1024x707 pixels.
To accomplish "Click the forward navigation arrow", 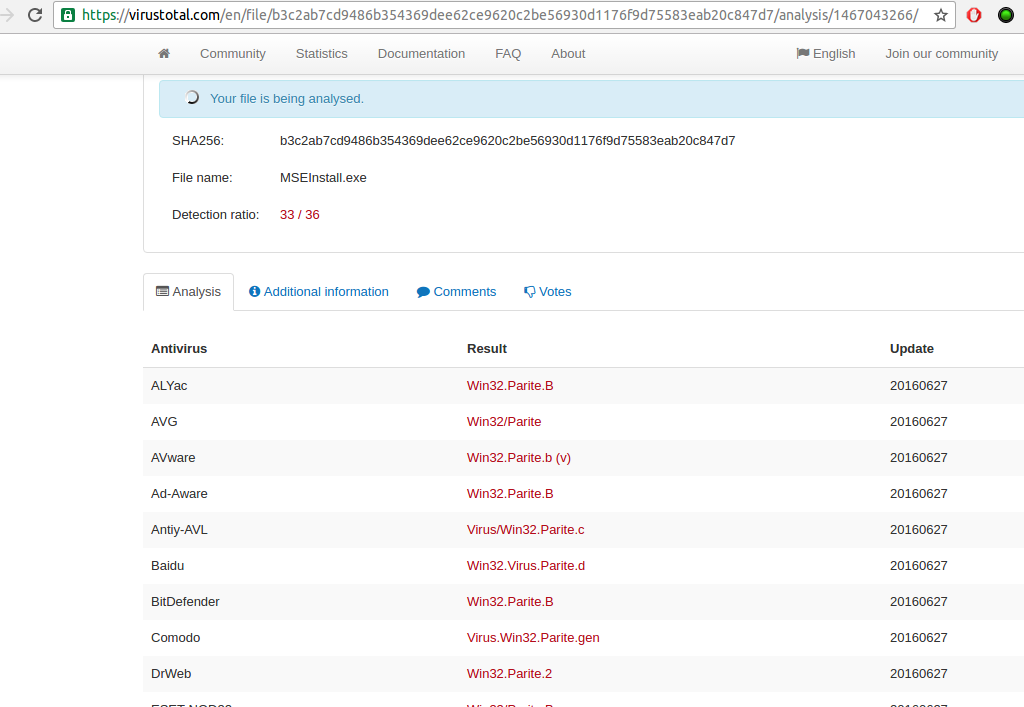I will coord(7,14).
